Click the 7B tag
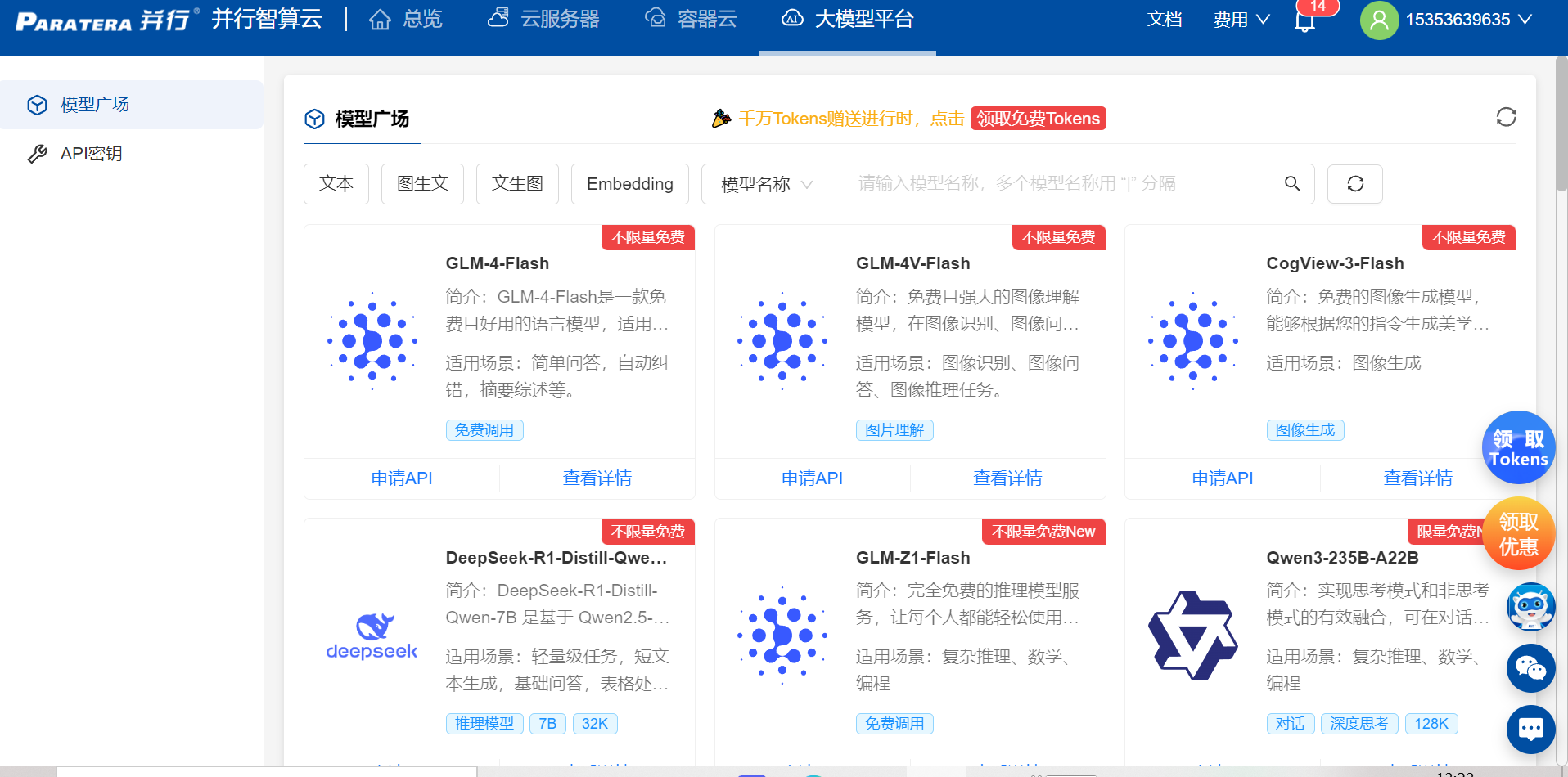1568x777 pixels. point(547,724)
